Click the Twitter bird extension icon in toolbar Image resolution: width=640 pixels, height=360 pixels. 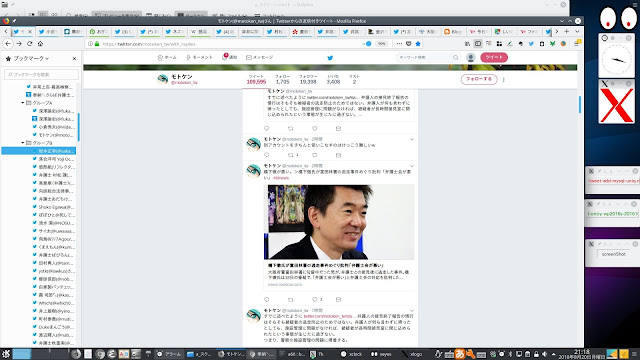tap(531, 44)
